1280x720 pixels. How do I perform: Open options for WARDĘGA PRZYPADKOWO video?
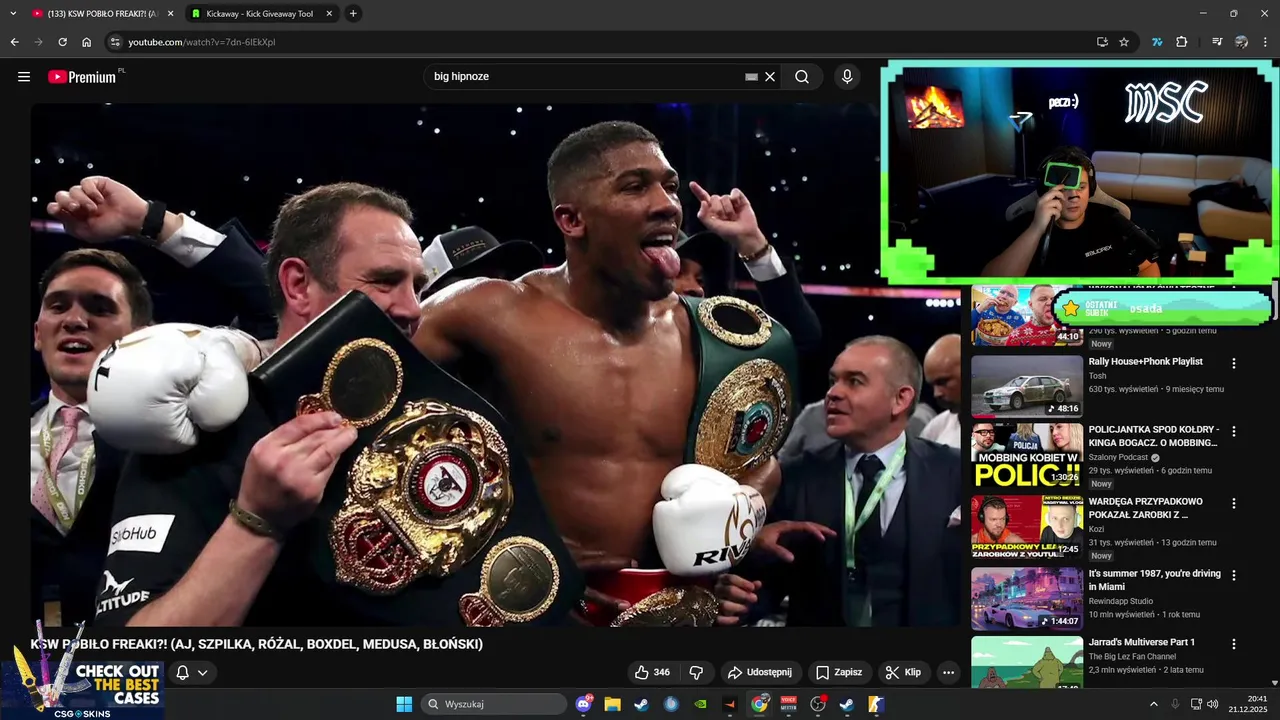pyautogui.click(x=1234, y=504)
